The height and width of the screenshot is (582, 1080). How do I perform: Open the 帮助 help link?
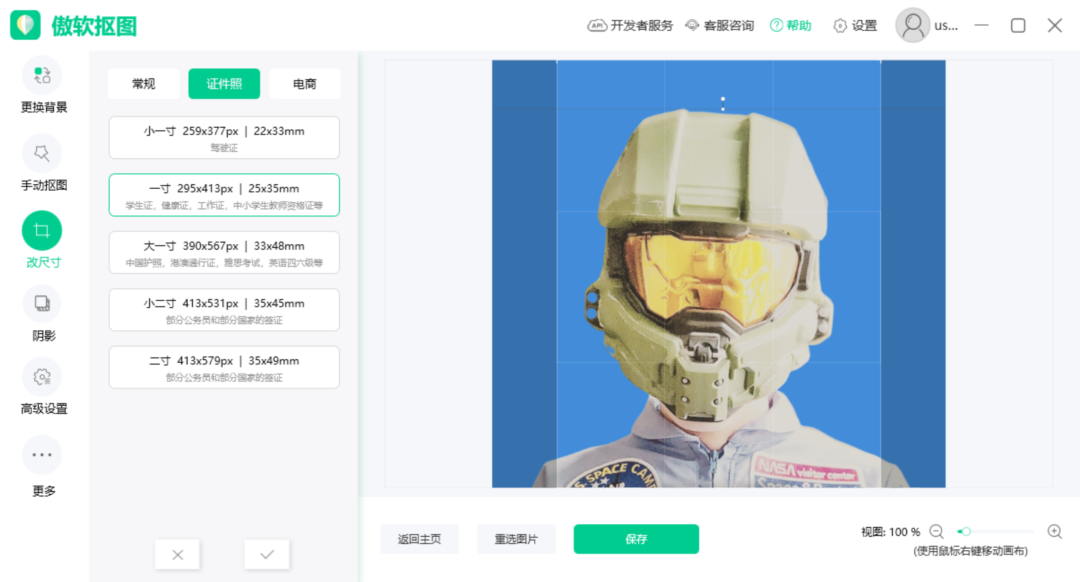tap(791, 25)
